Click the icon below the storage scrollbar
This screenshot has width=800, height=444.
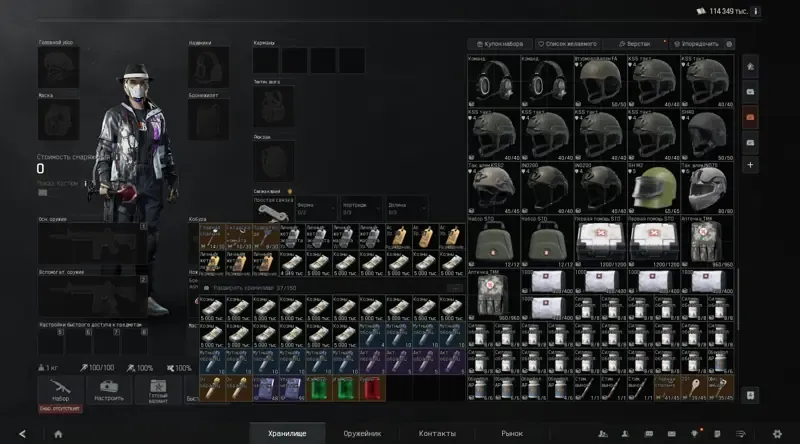tap(750, 395)
